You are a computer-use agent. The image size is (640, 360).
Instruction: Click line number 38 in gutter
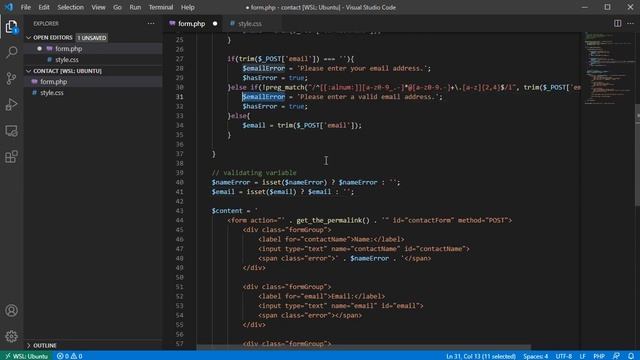[x=180, y=163]
